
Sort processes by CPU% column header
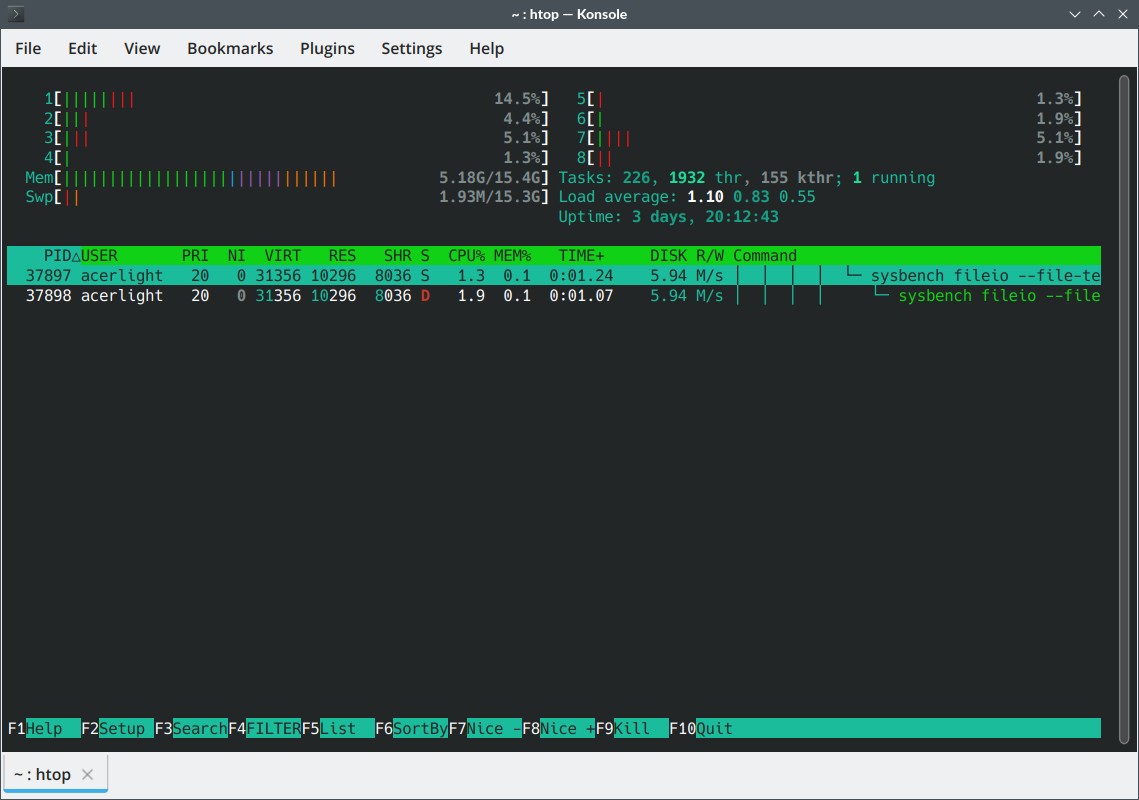[x=466, y=255]
